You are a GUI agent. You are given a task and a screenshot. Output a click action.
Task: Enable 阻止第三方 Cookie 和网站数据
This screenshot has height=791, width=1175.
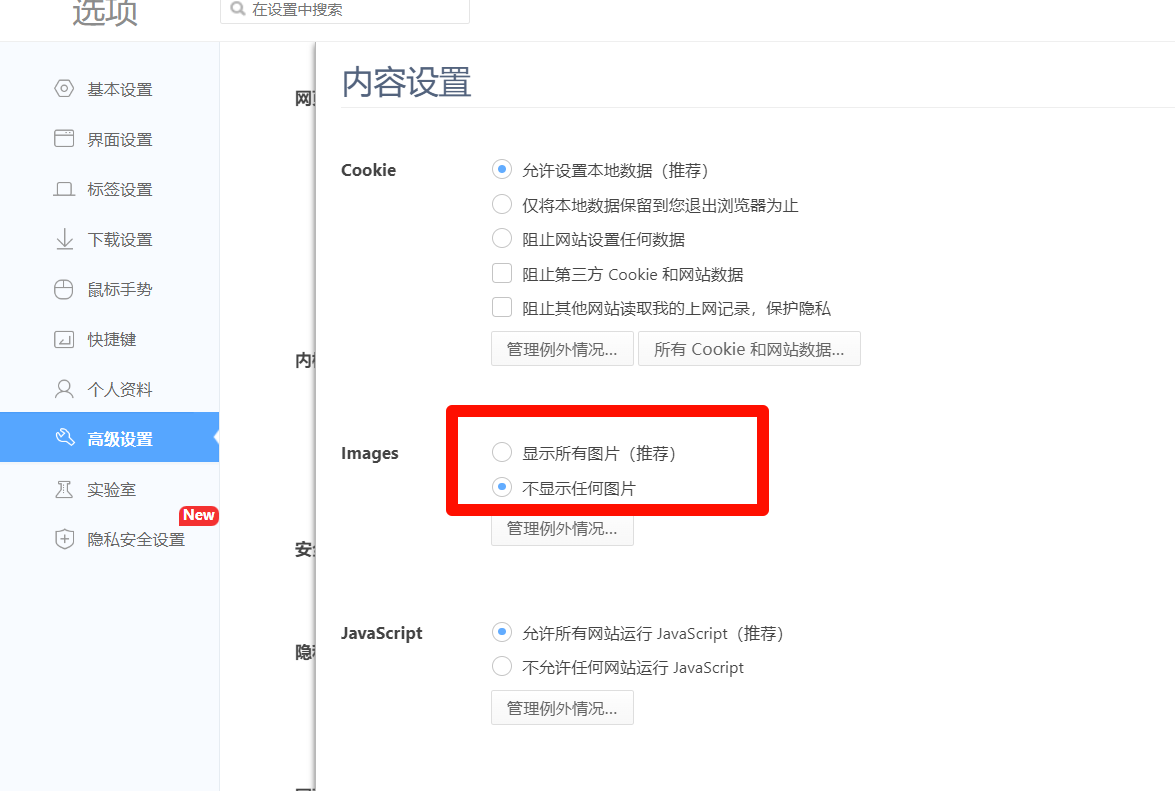click(502, 272)
